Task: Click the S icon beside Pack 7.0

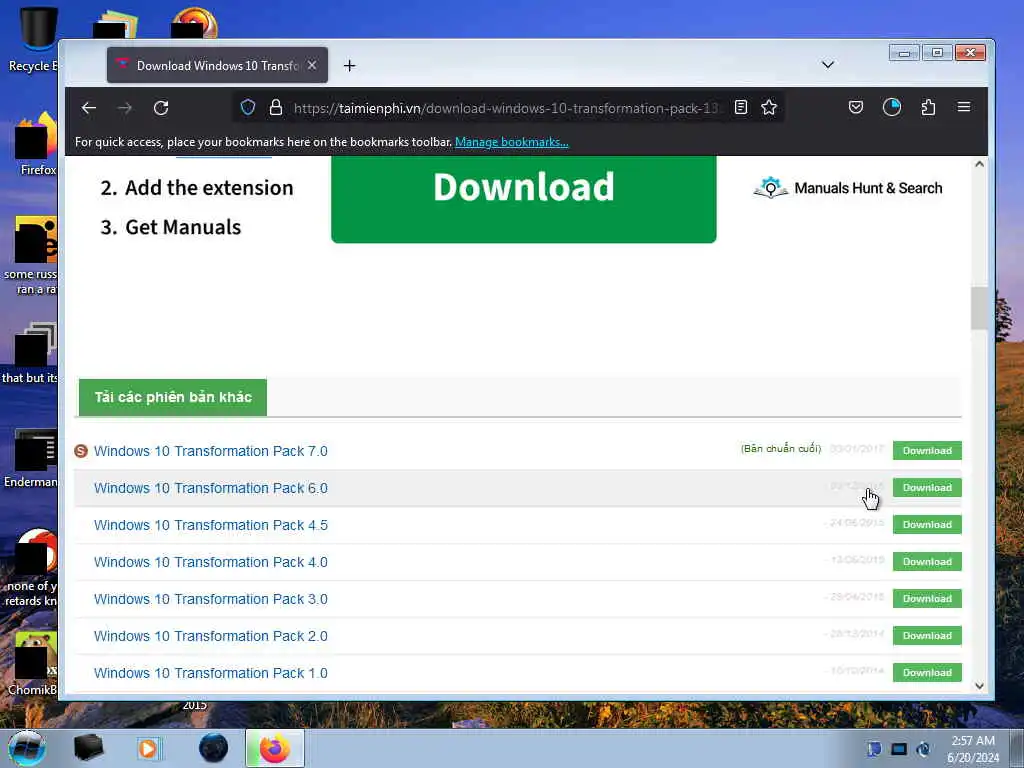Action: coord(81,451)
